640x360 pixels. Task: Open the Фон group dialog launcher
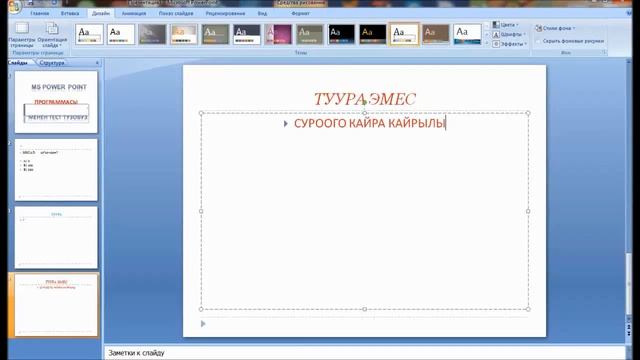pos(604,53)
